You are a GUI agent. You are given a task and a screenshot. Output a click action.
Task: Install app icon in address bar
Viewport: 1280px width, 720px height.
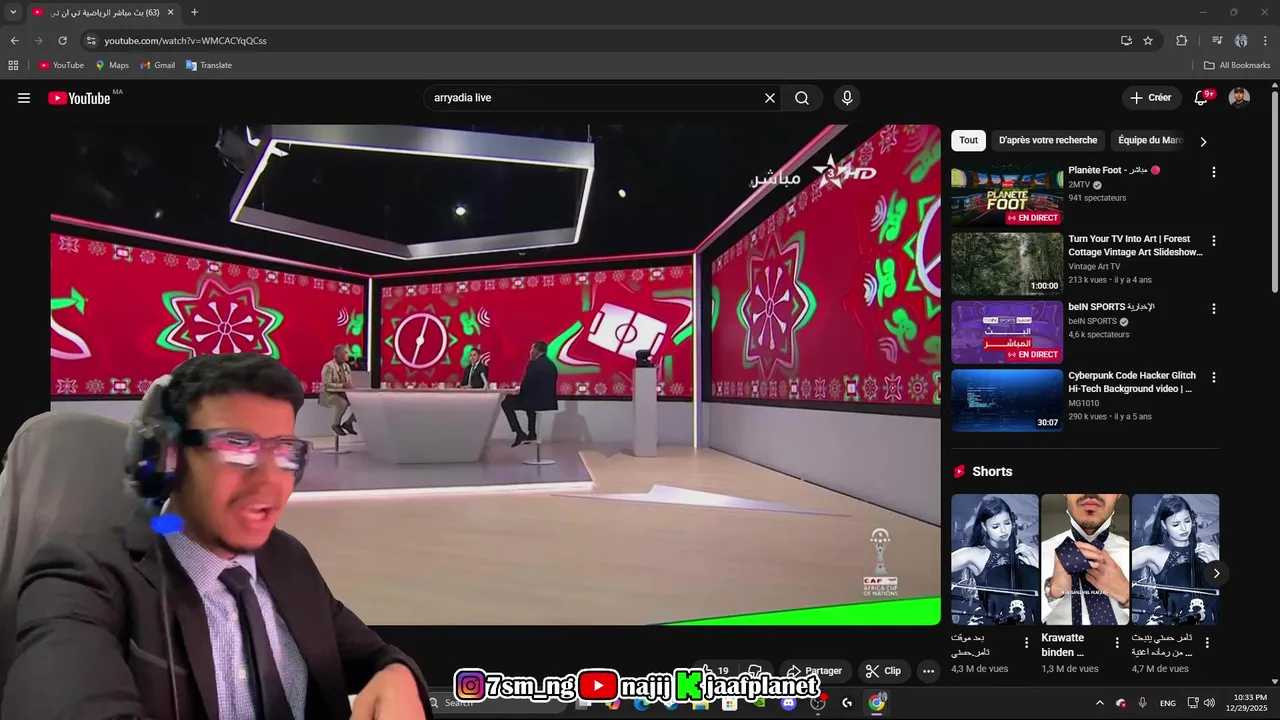click(x=1126, y=41)
